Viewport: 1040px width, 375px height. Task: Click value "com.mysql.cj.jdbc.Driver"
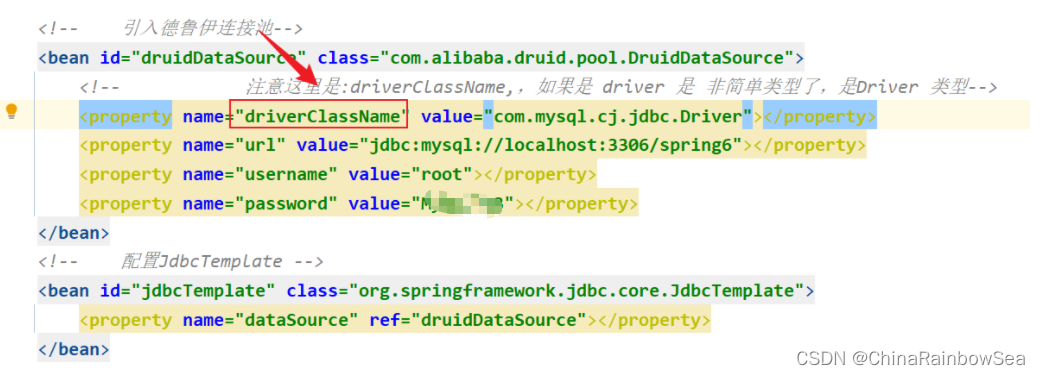click(618, 116)
